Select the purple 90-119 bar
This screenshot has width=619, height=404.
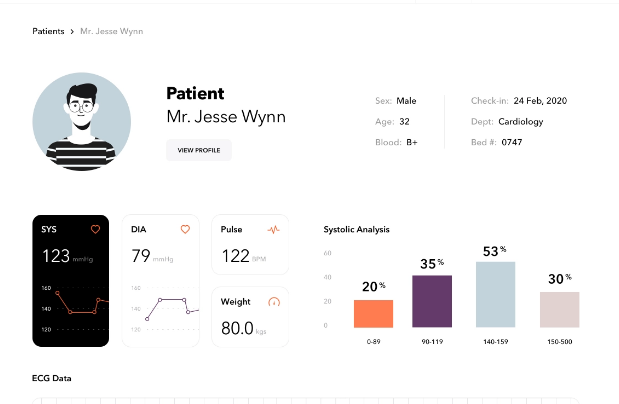tap(432, 302)
